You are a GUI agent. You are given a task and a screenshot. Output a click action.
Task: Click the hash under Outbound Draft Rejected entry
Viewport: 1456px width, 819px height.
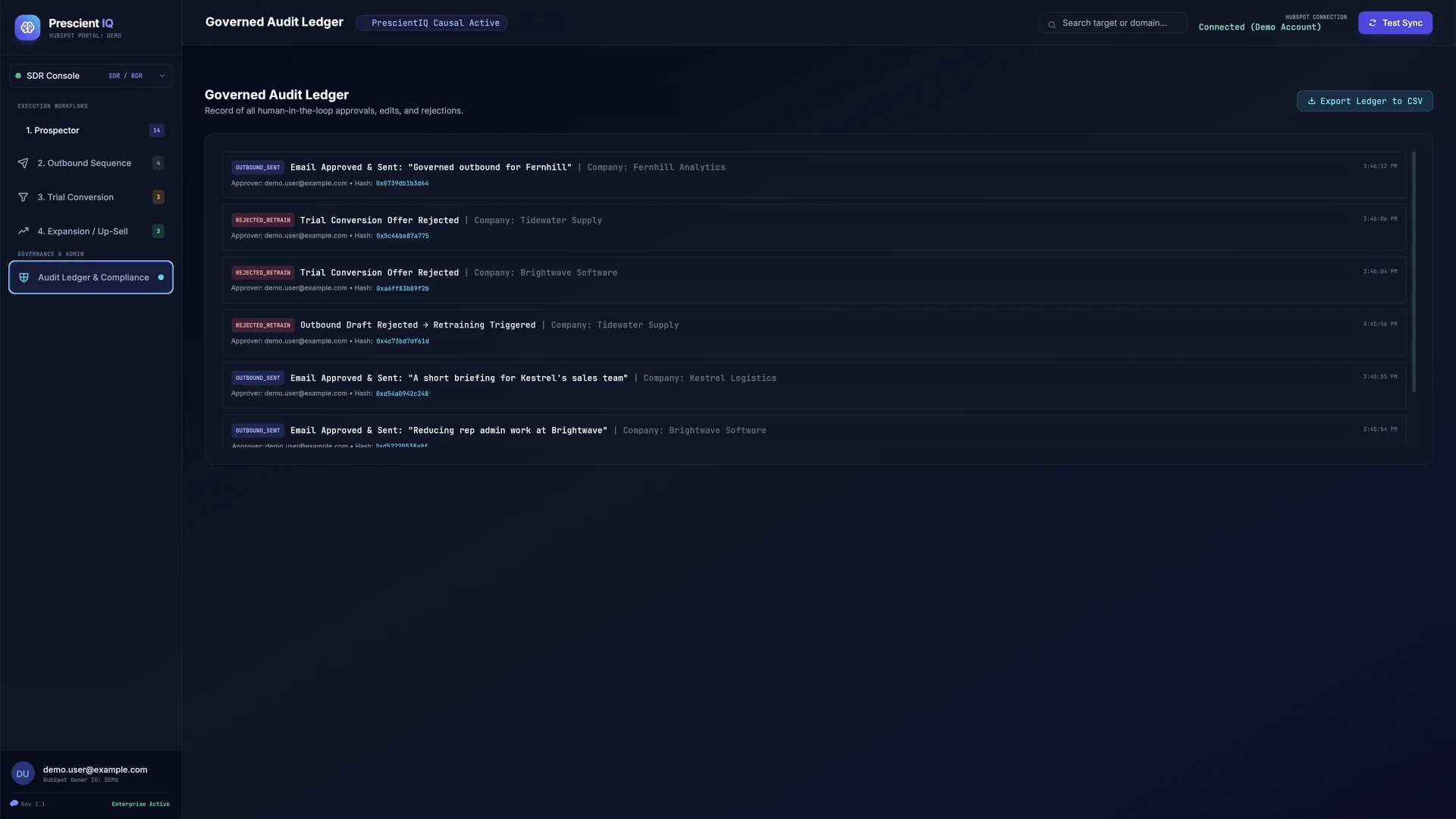403,341
